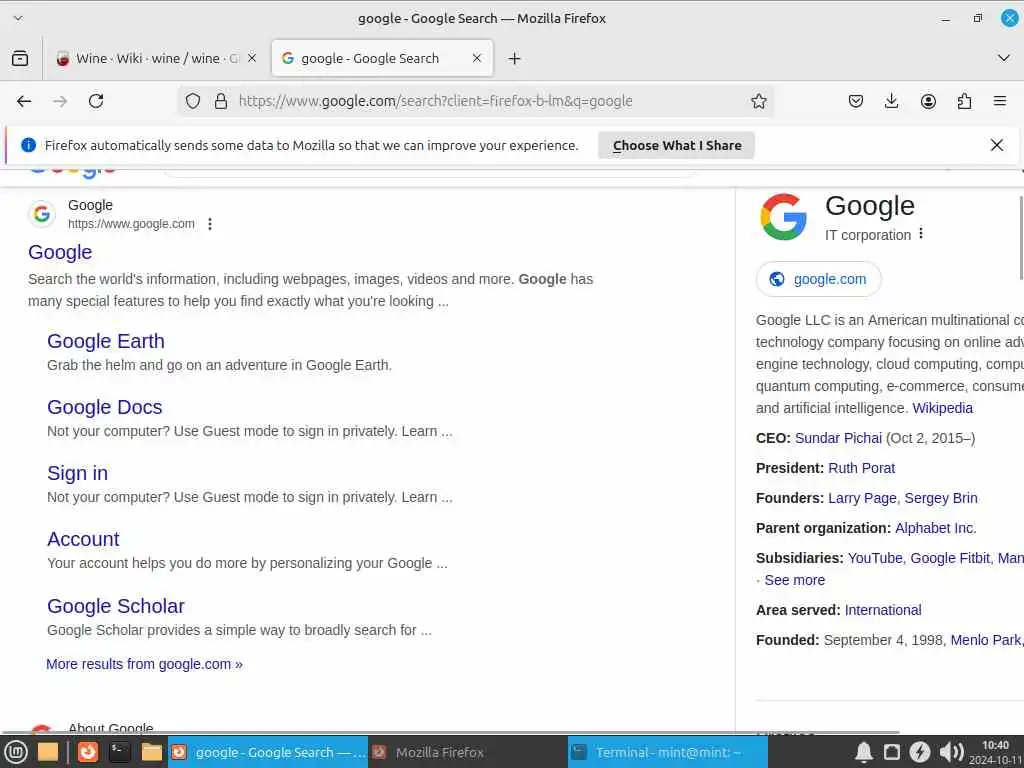1024x768 pixels.
Task: Open the clock showing 10:40
Action: pyautogui.click(x=995, y=752)
